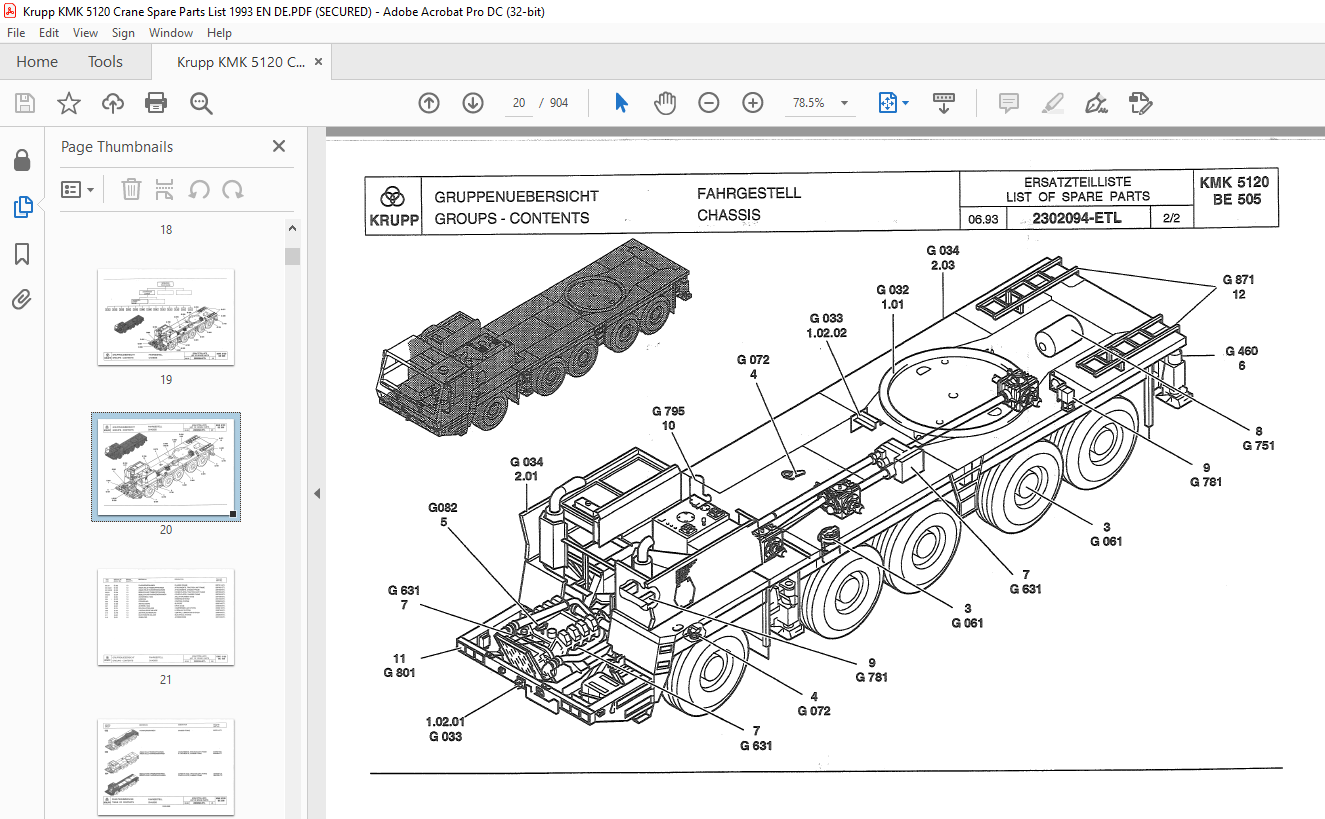Click the FAHRGESTELL heading text

coord(749,193)
